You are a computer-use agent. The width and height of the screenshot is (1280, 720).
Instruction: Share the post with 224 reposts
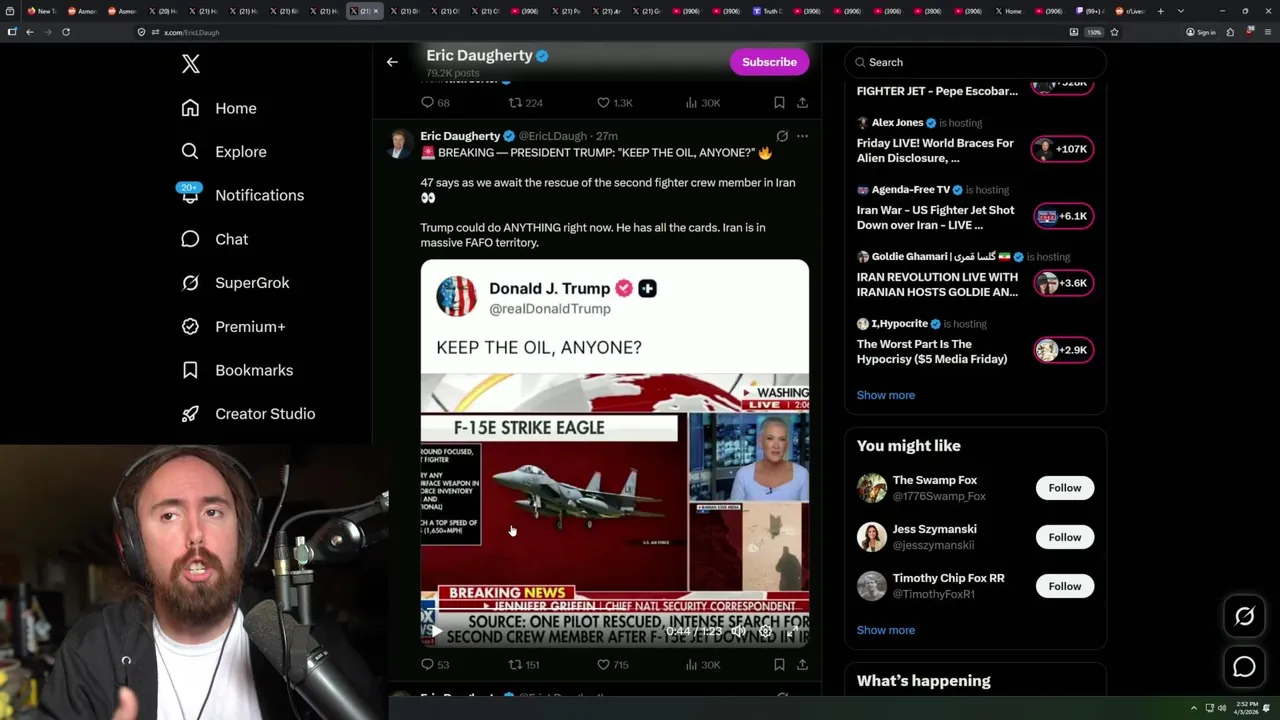coord(802,102)
